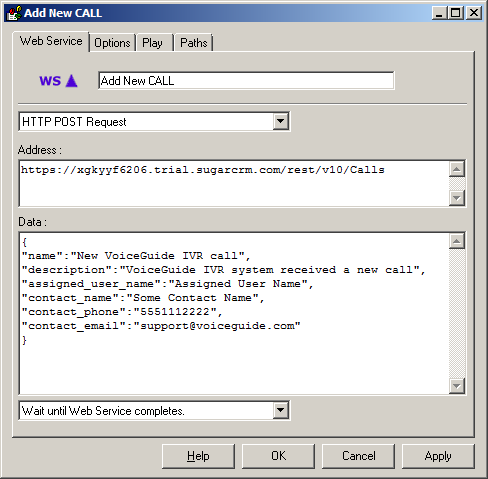This screenshot has width=488, height=479.
Task: Minimize the Add New CALL window
Action: click(439, 13)
